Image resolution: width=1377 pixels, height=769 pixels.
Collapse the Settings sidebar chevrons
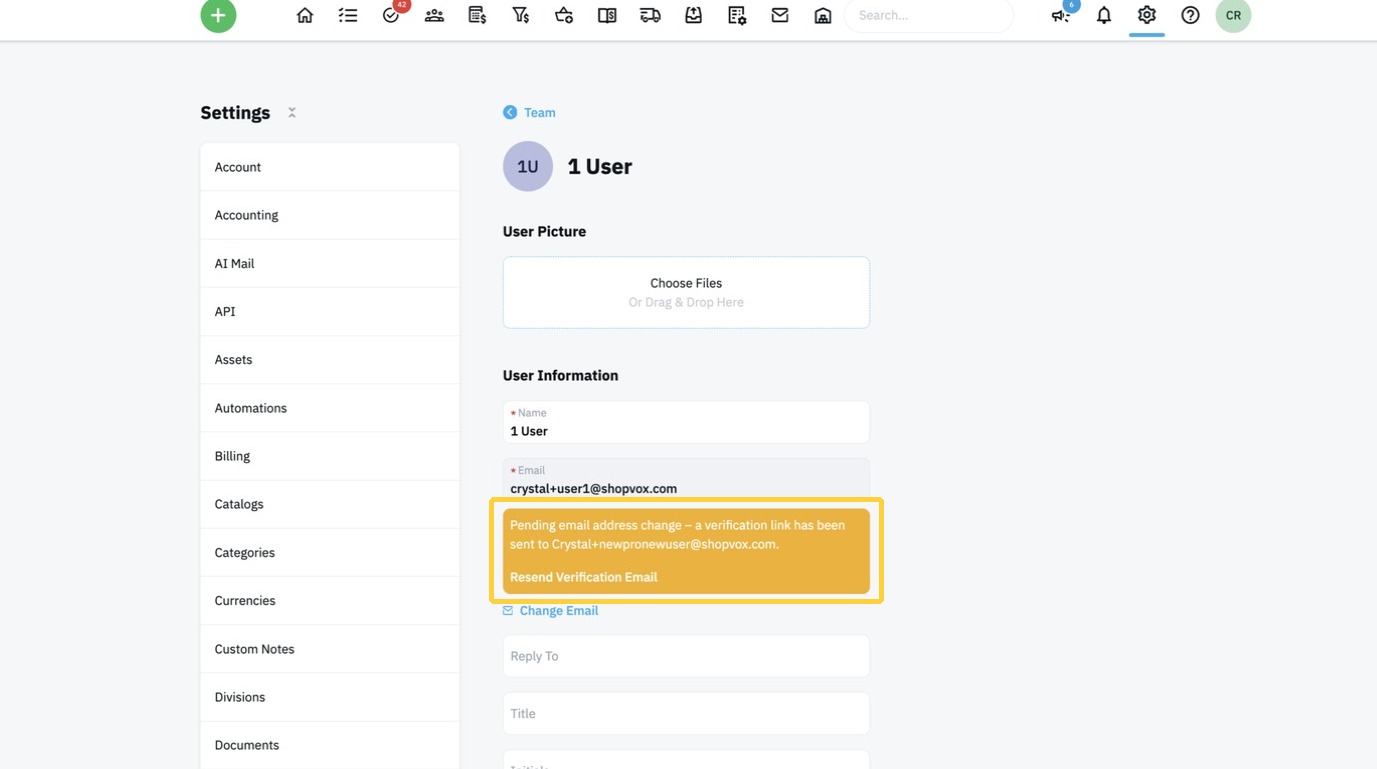click(x=292, y=112)
